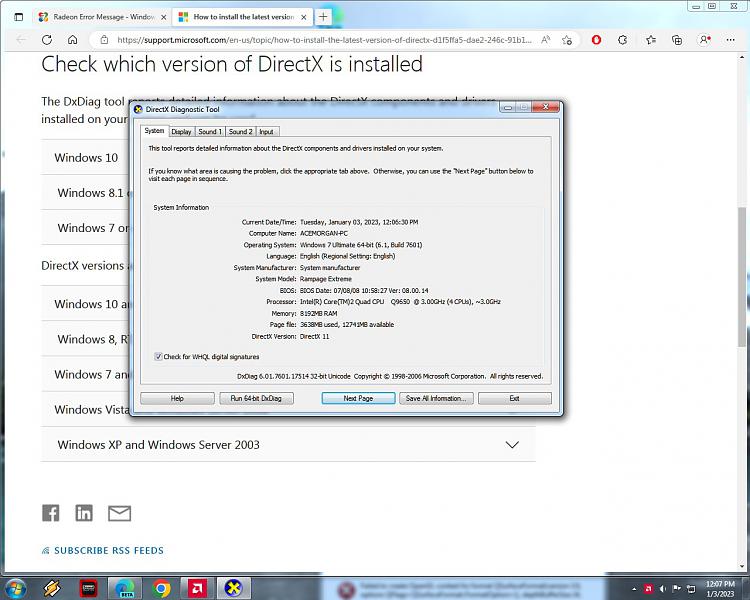
Task: Switch to Radeon Error Message browser tab
Action: [102, 17]
